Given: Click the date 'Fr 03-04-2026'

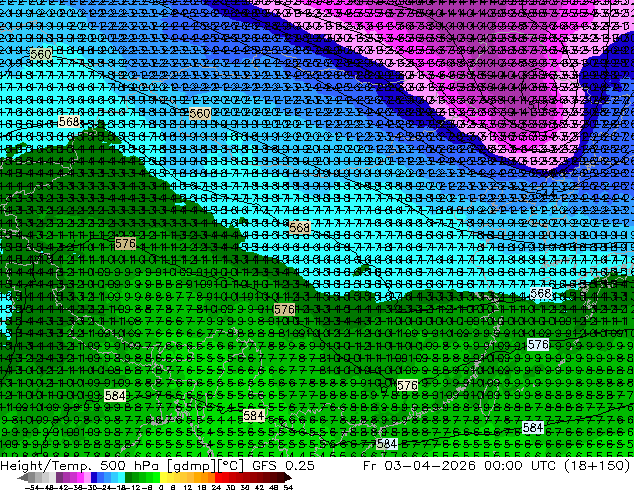Looking at the screenshot, I should tap(419, 466).
